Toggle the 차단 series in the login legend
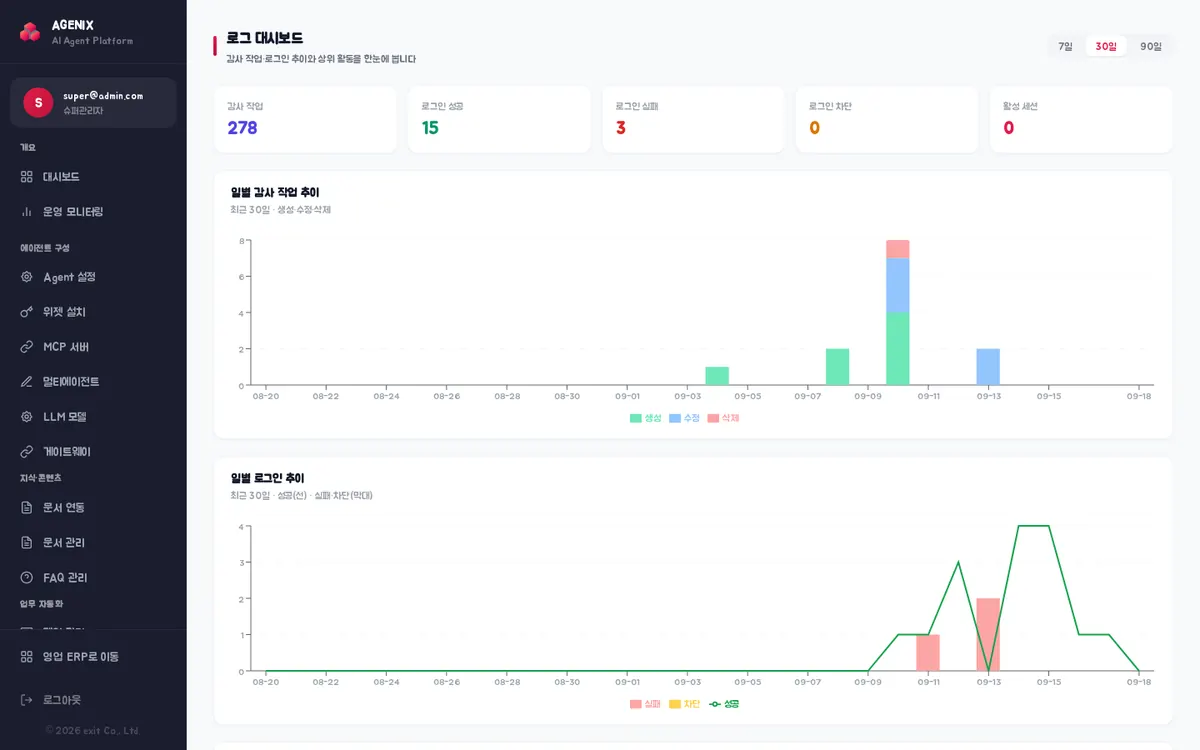 coord(685,704)
